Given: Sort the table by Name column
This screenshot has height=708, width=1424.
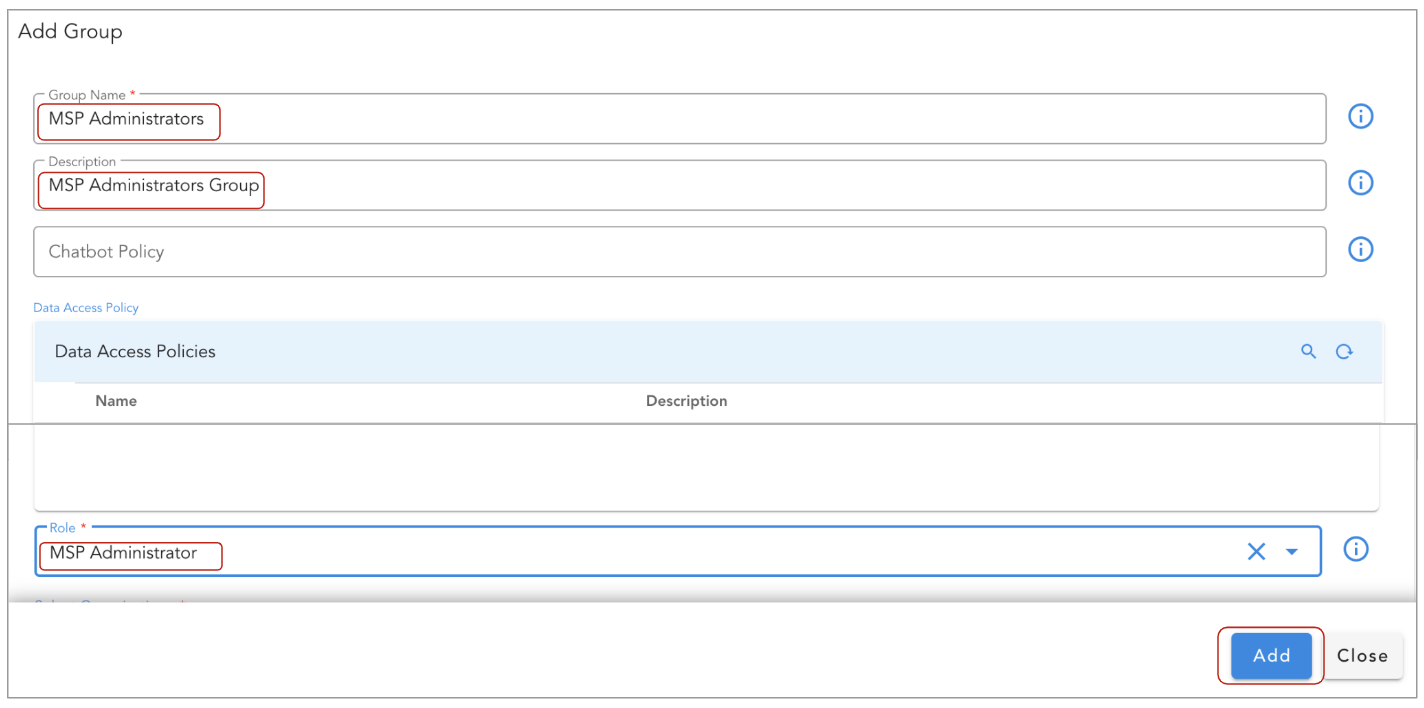Looking at the screenshot, I should click(x=116, y=401).
